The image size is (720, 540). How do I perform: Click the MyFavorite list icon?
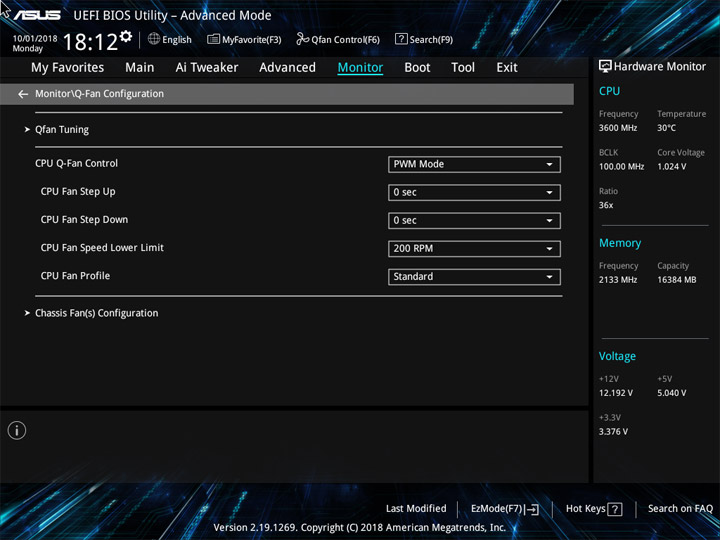tap(213, 39)
